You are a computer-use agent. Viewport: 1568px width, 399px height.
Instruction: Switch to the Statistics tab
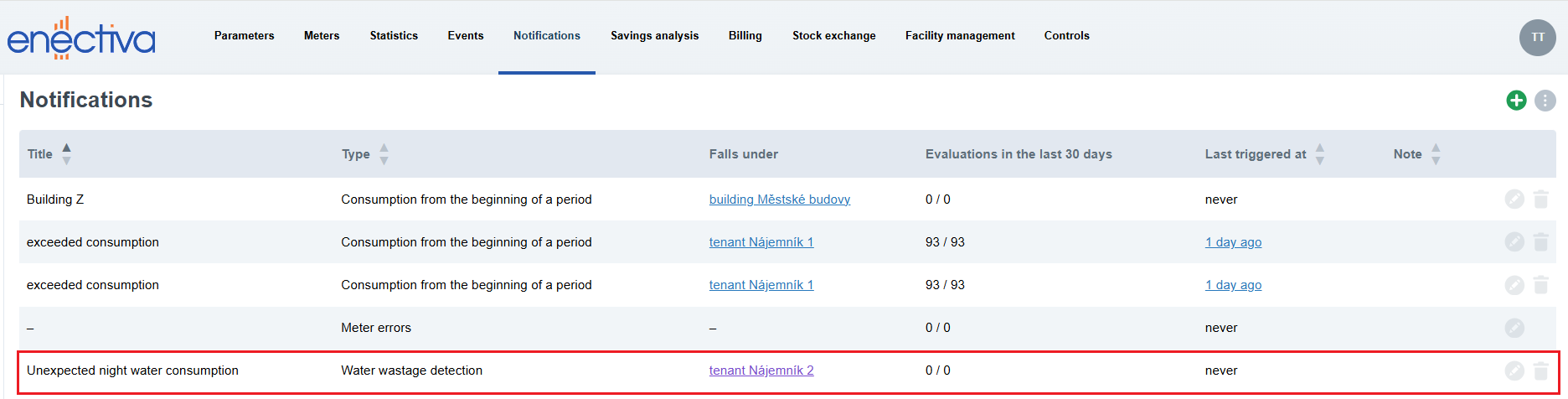[394, 36]
